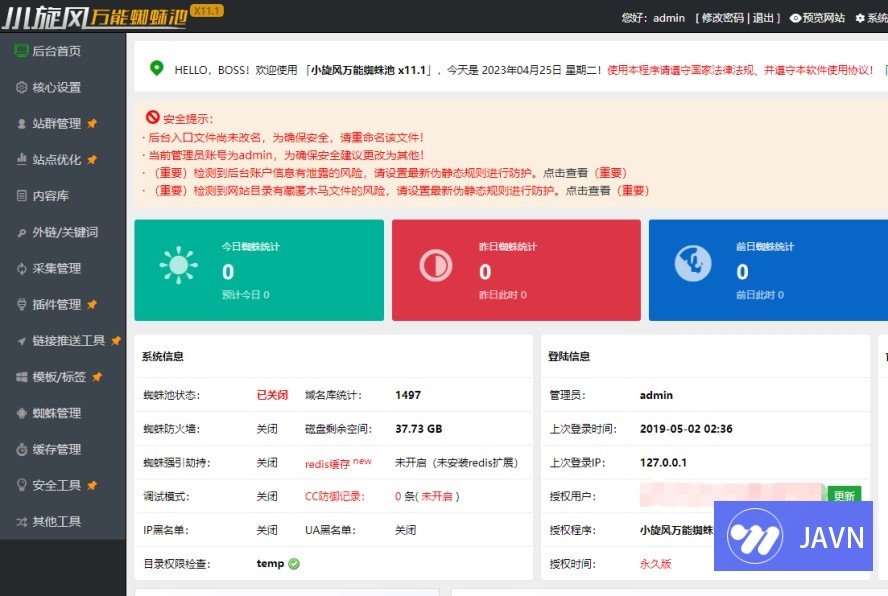Open 站群管理 menu item

[57, 124]
